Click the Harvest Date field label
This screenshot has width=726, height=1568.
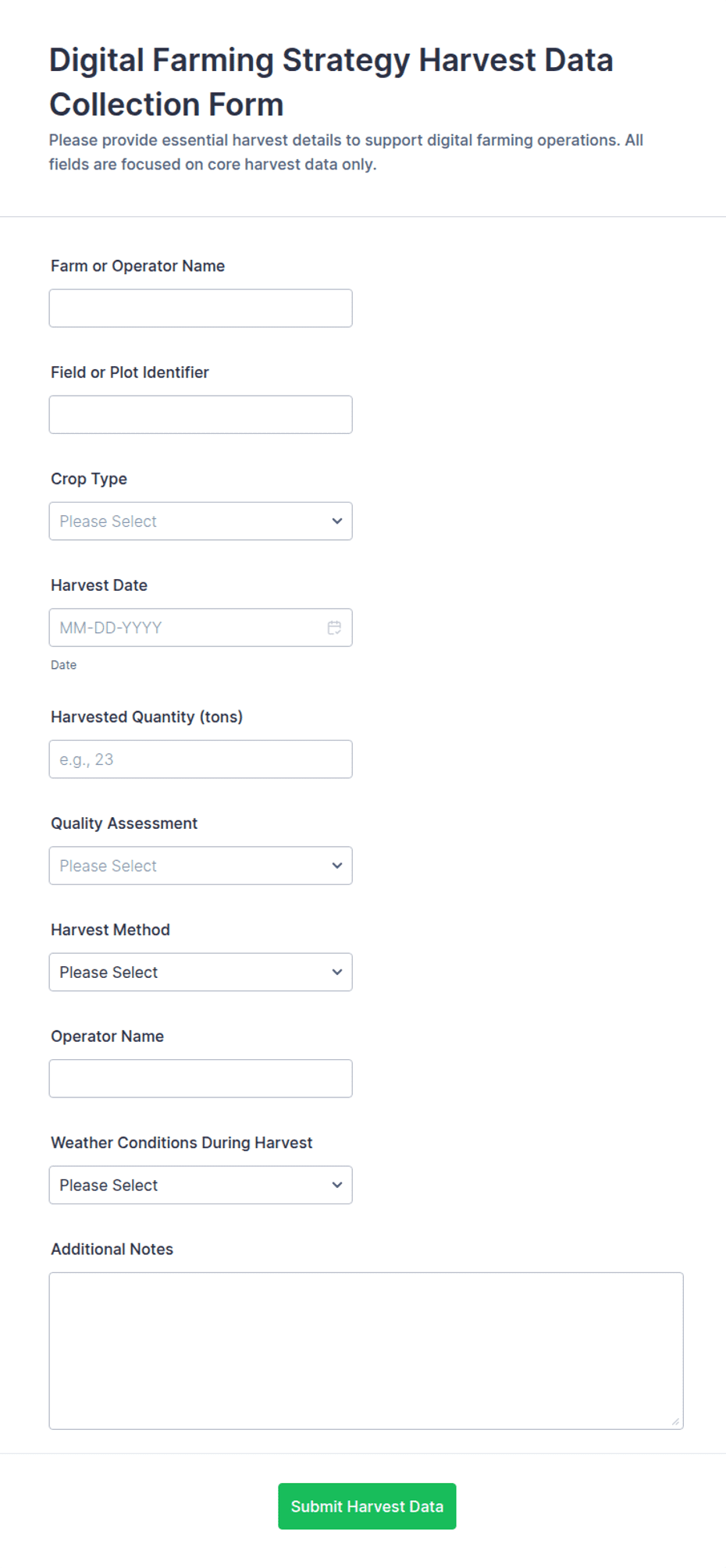pyautogui.click(x=99, y=585)
